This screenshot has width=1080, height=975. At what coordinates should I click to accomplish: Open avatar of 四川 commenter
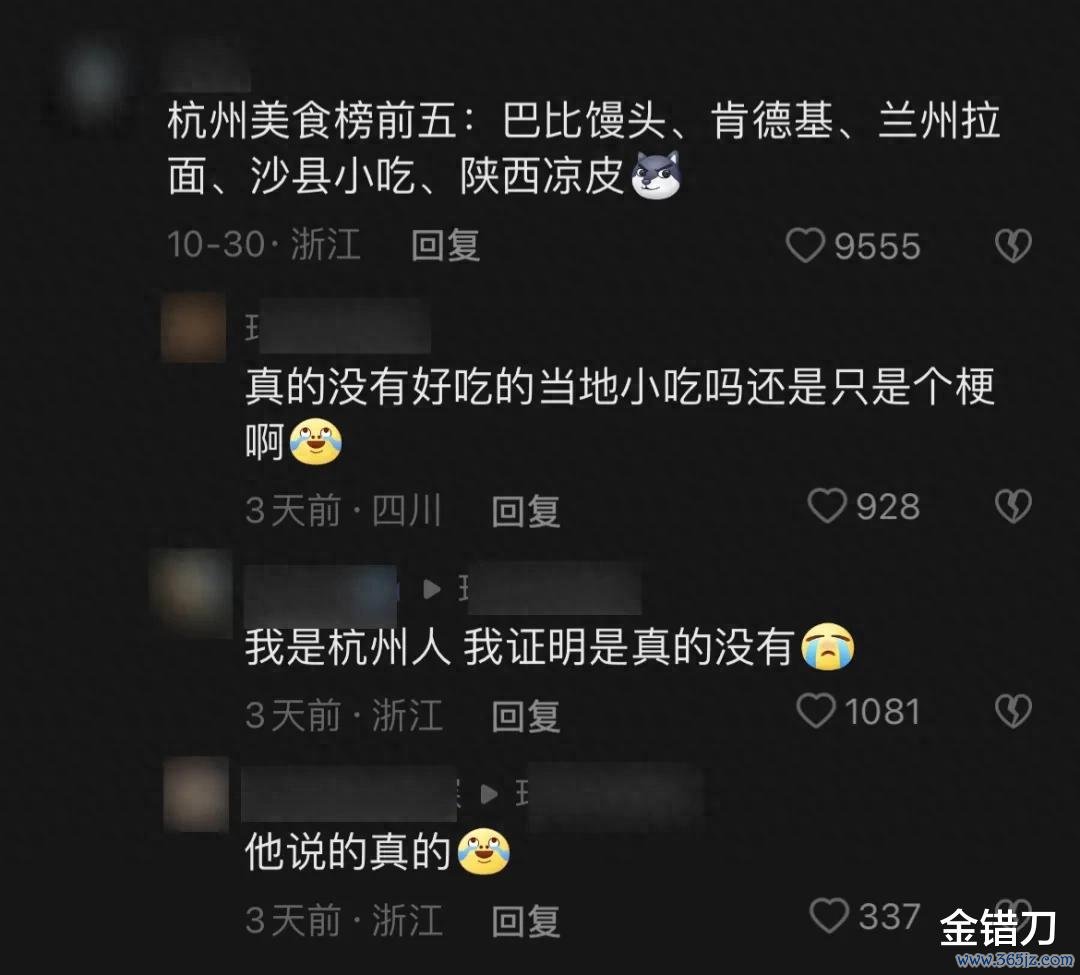tap(194, 328)
